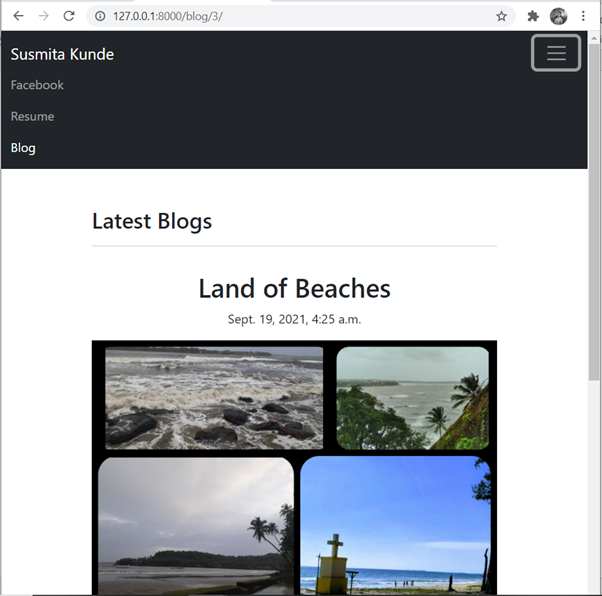602x596 pixels.
Task: Click the date Sept. 19, 2021, 4:25 a.m.
Action: pos(294,319)
